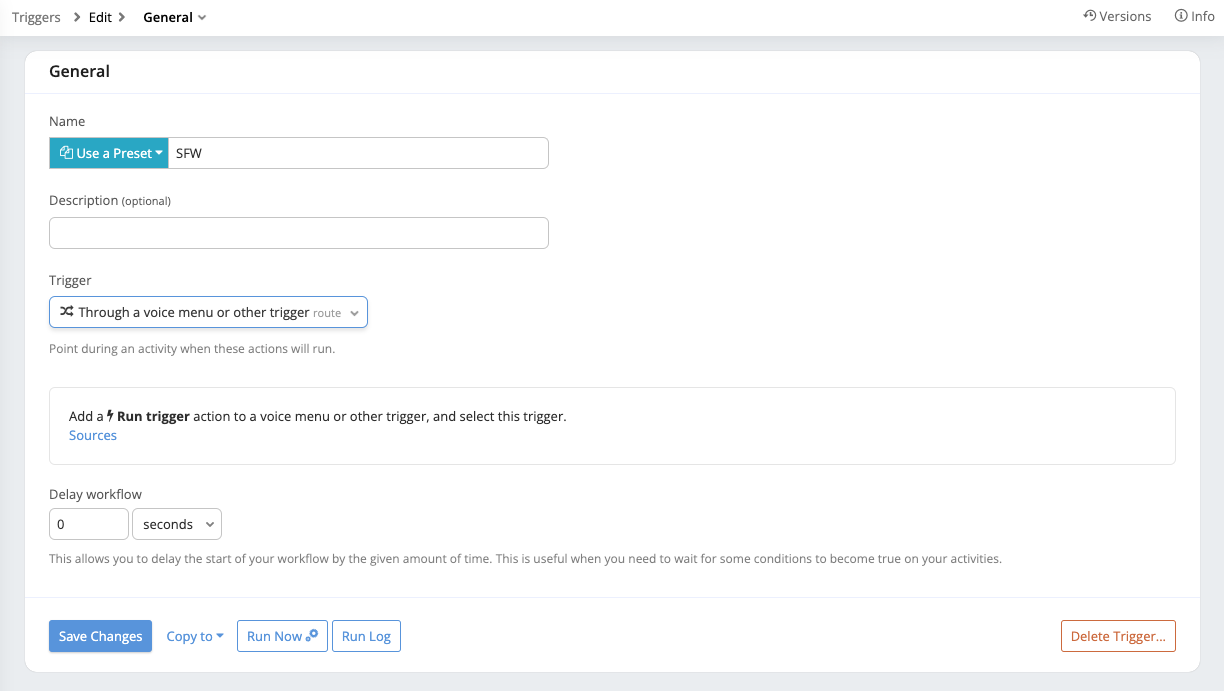
Task: Click the Versions history icon
Action: click(x=1089, y=16)
